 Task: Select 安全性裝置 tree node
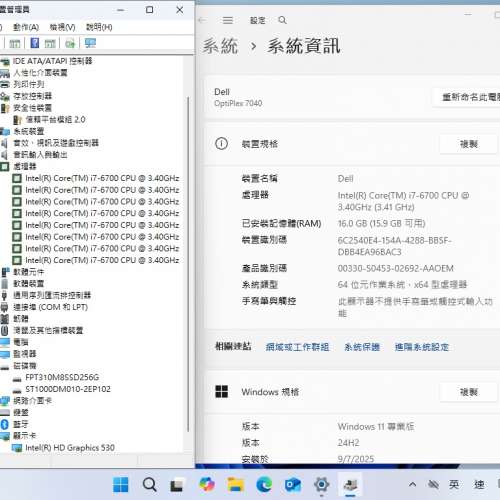33,108
